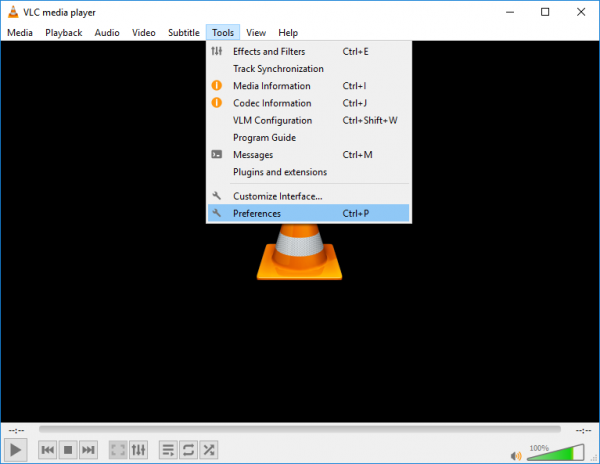
Task: Close the open Tools menu
Action: point(223,33)
